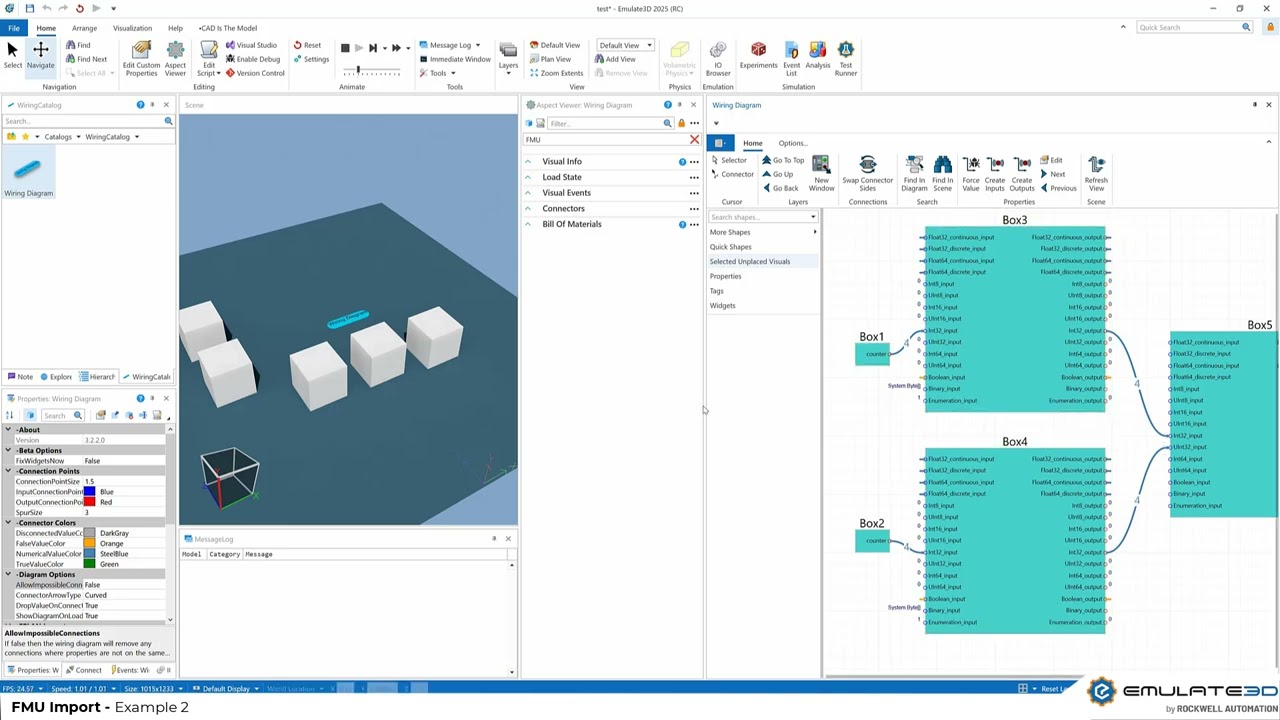Open Edit Custom Properties
Viewport: 1280px width, 720px height.
141,59
